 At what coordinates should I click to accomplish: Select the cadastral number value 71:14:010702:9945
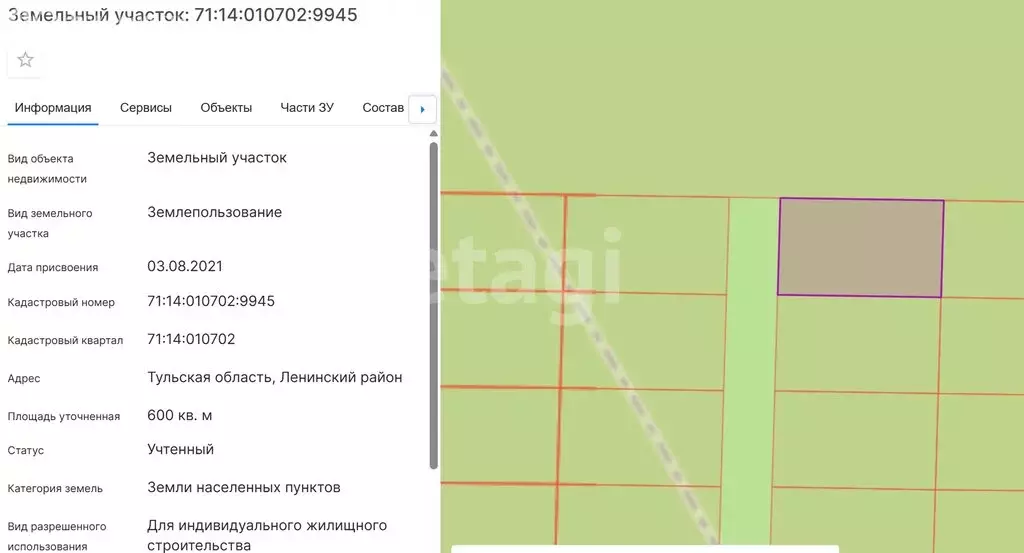pyautogui.click(x=211, y=301)
